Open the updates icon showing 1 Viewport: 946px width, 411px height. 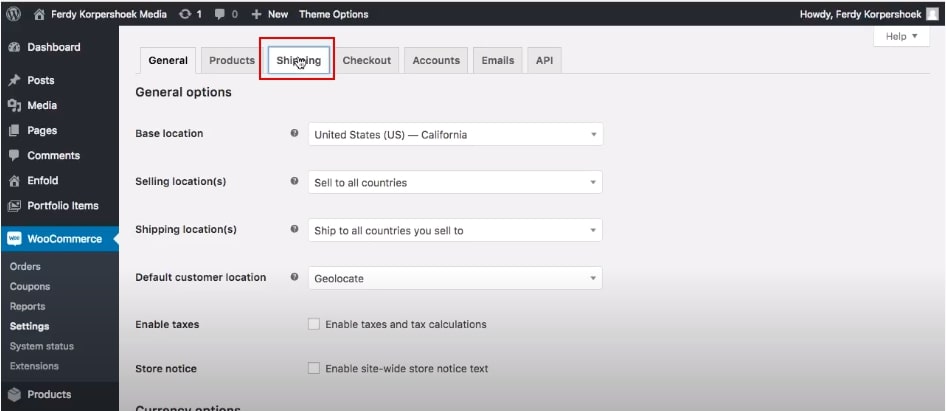pyautogui.click(x=185, y=14)
